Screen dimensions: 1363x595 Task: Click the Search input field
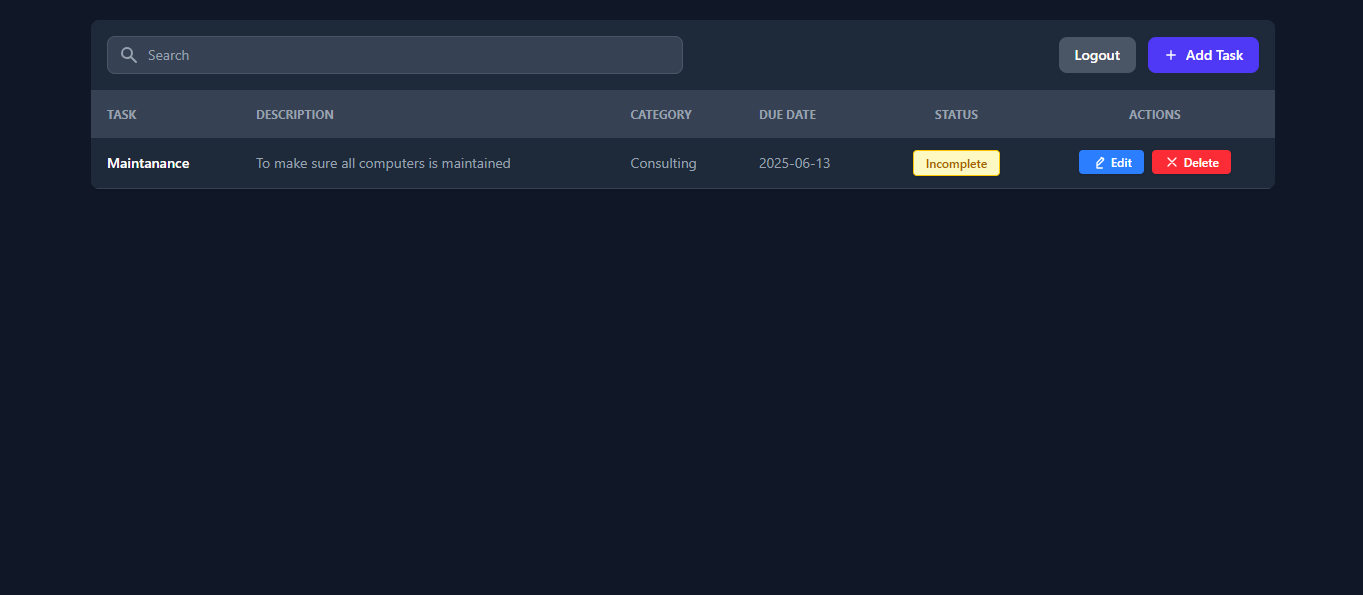click(x=395, y=55)
